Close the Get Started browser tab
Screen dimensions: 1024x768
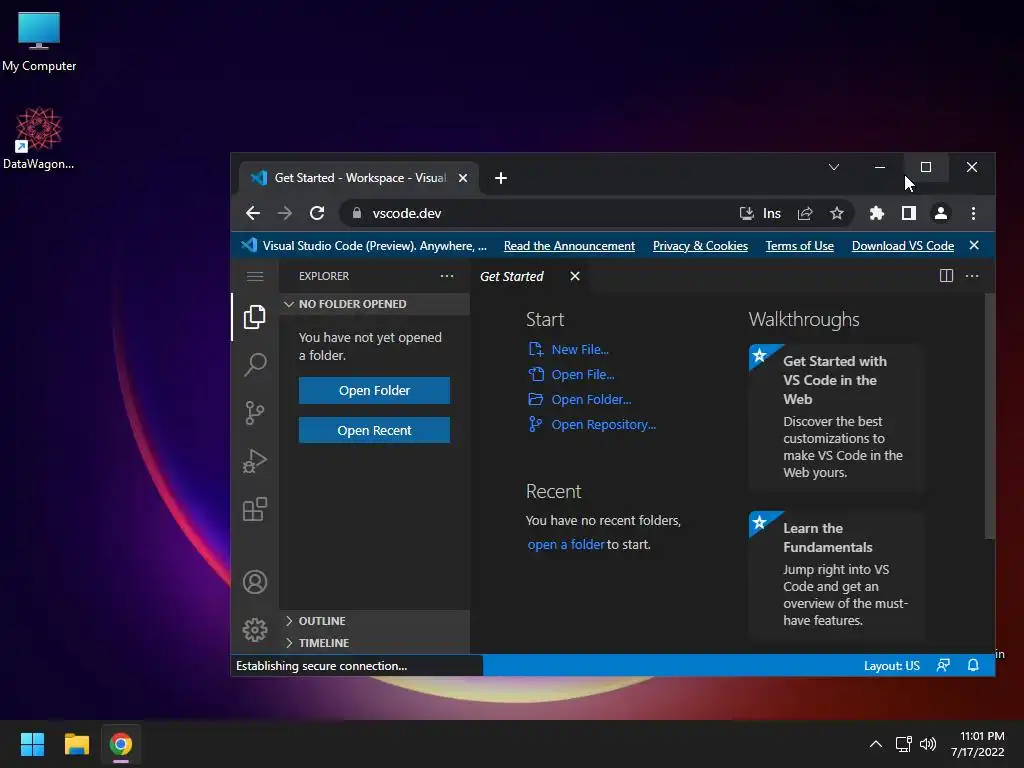462,178
